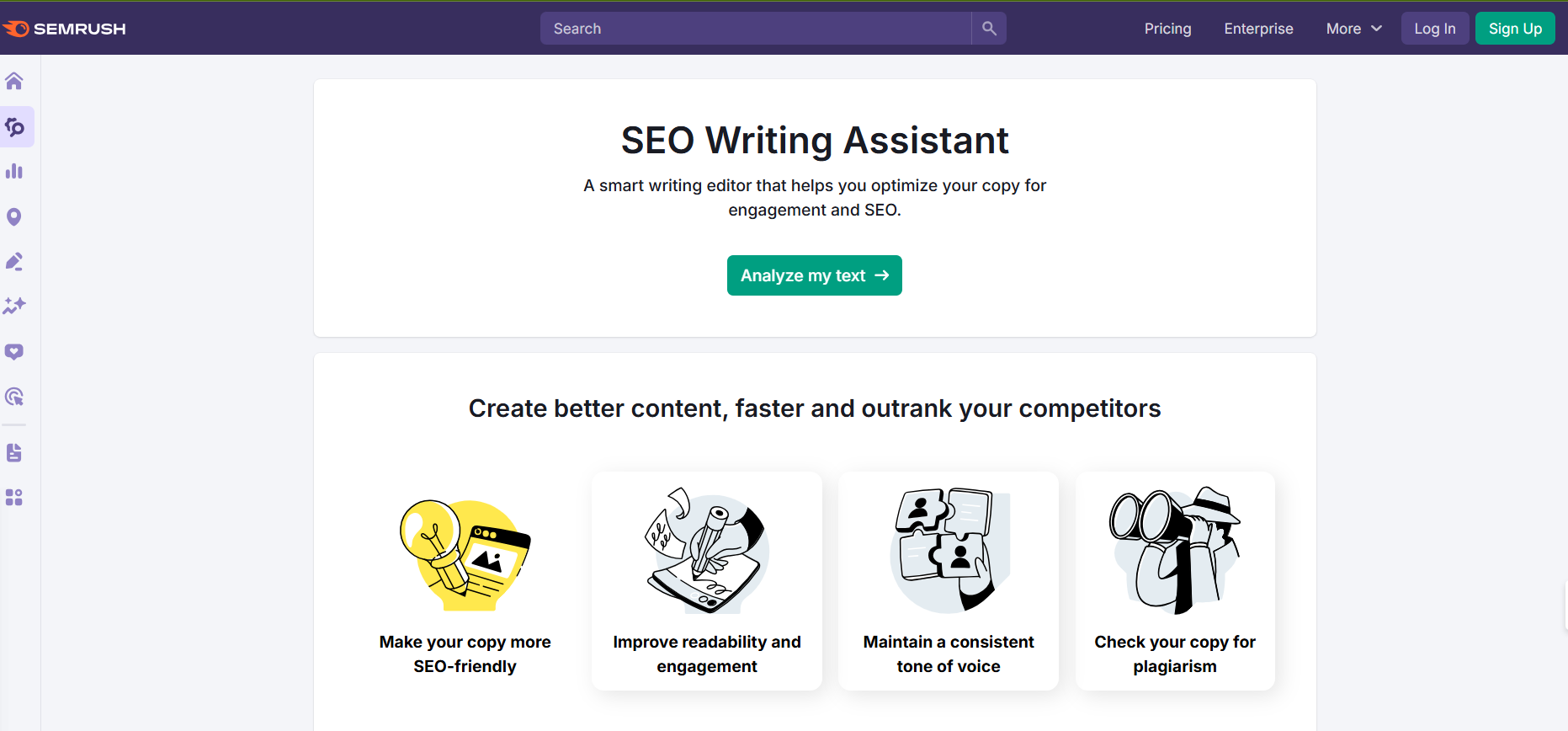
Task: Open the Traffic & Market bar chart icon
Action: 14,171
